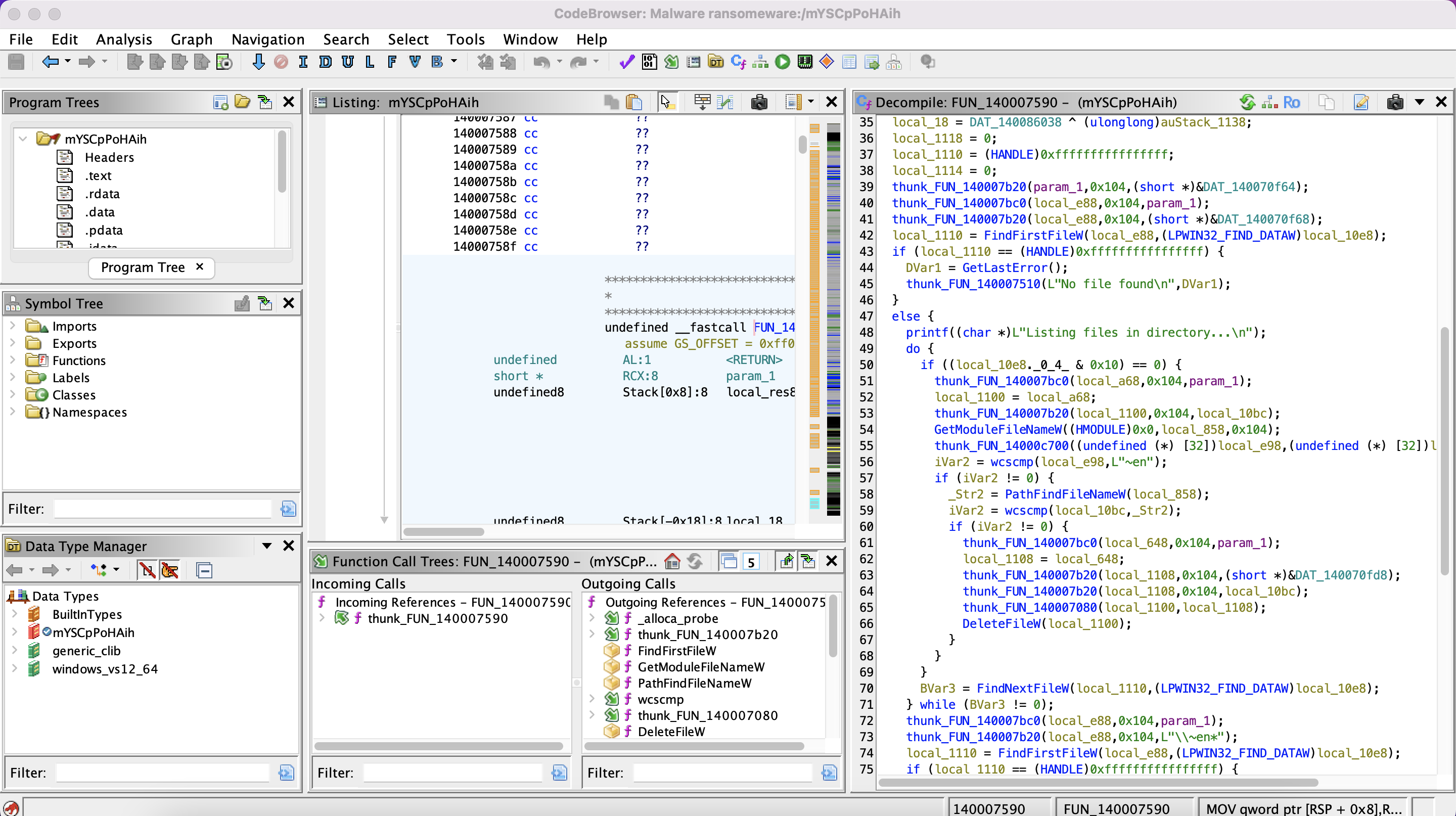Viewport: 1456px width, 816px height.
Task: Click the Undo toolbar icon
Action: [541, 62]
